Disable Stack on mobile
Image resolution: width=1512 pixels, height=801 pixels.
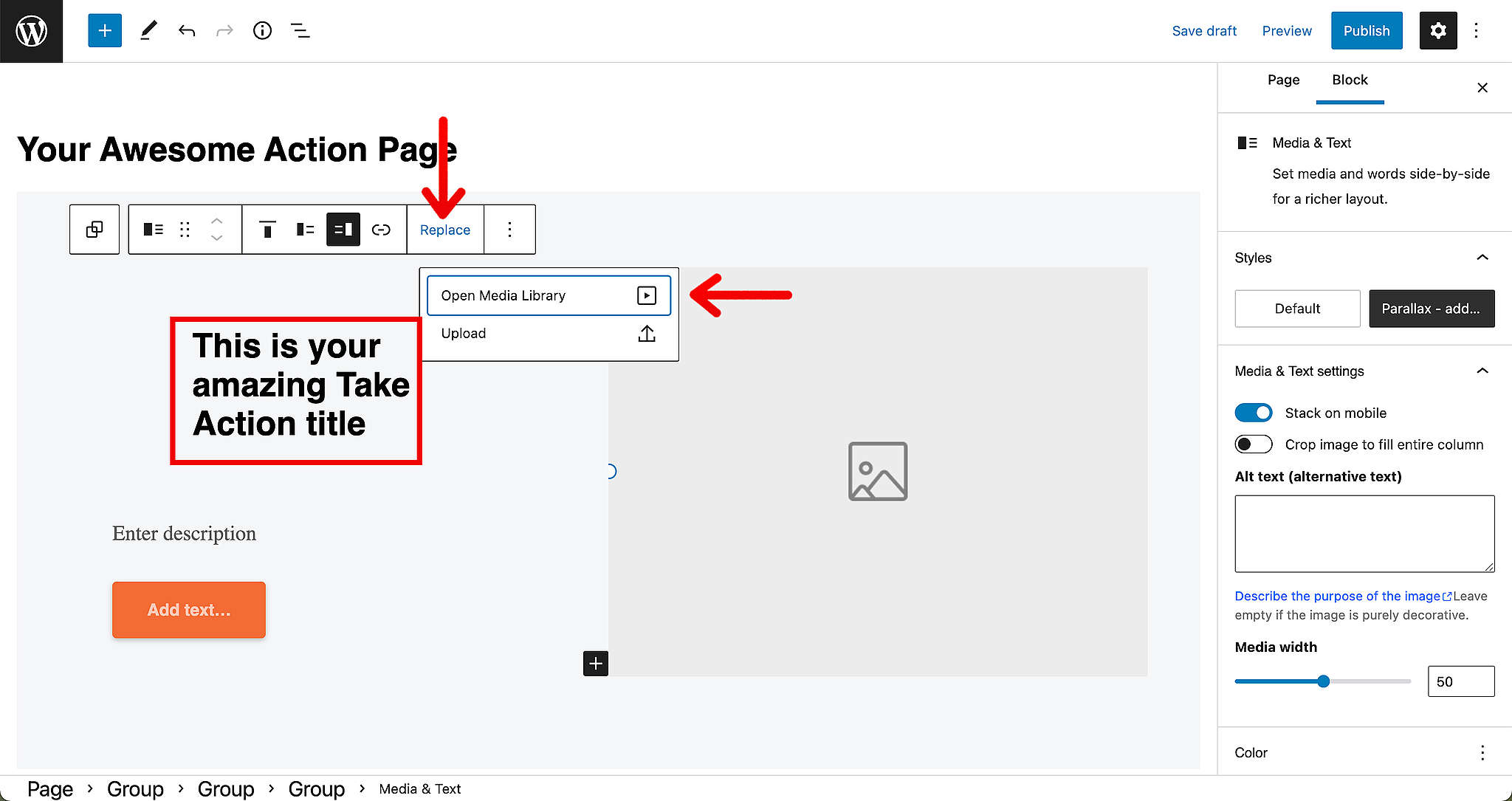(x=1253, y=412)
